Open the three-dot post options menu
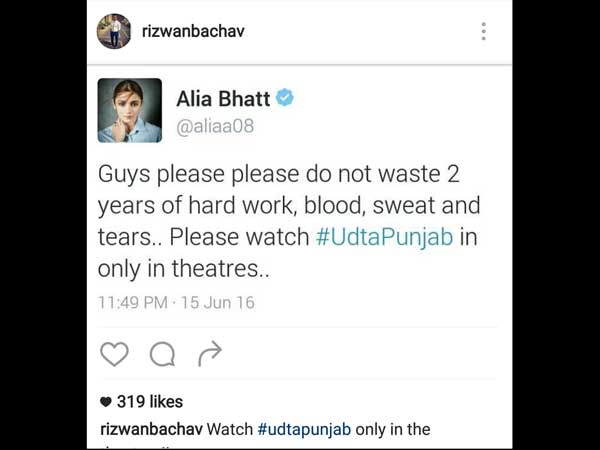Screen dimensions: 600x450 484,31
